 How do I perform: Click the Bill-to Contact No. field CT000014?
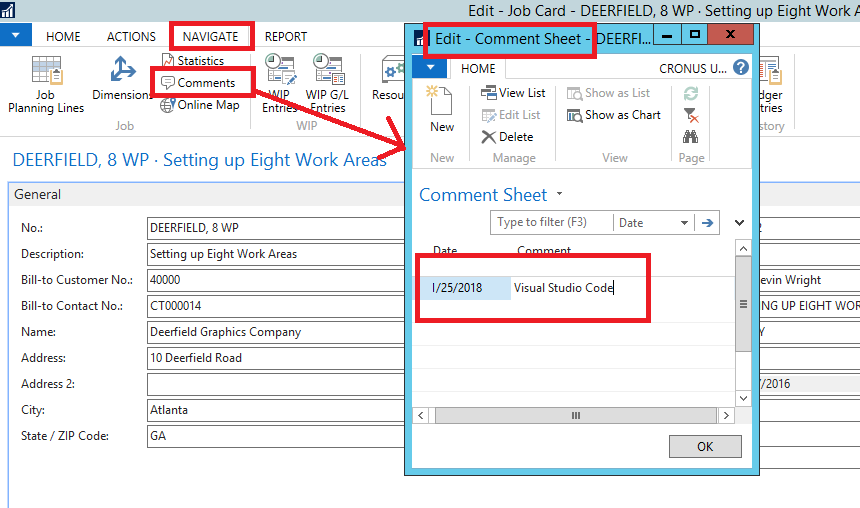[x=276, y=306]
